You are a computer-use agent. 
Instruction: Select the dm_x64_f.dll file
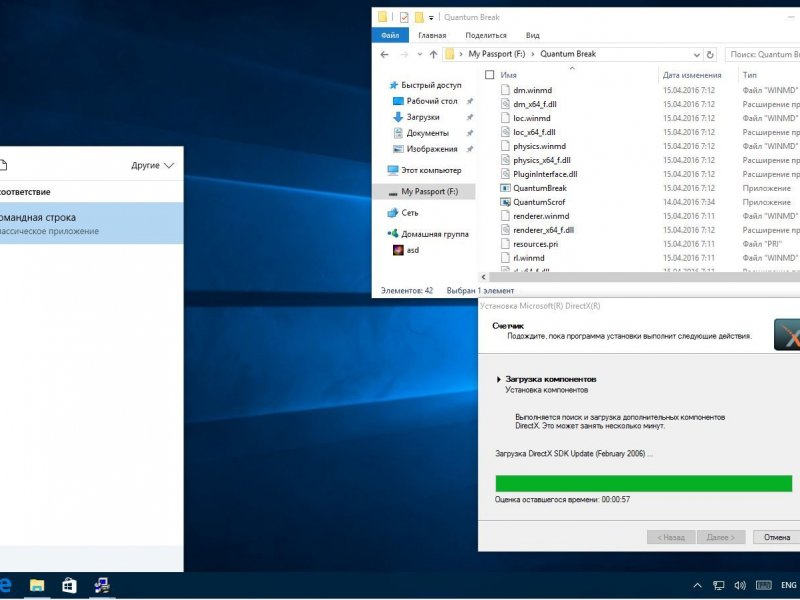(534, 104)
